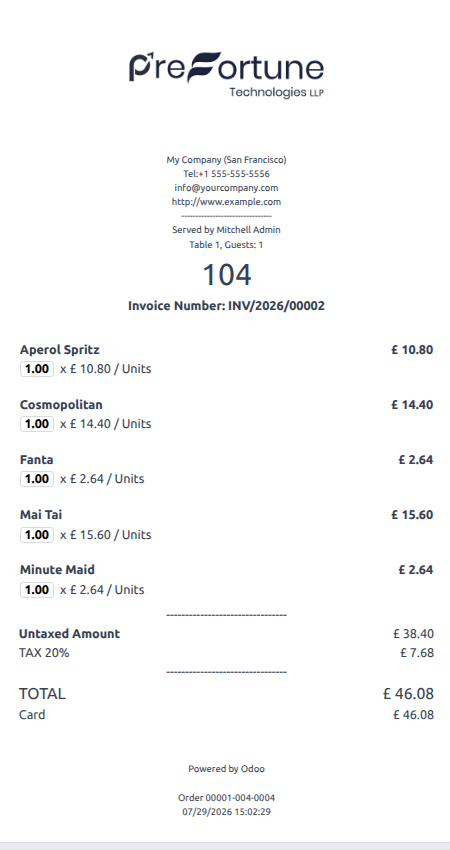
Task: Select the Fanta quantity 1.00 box
Action: (x=37, y=479)
